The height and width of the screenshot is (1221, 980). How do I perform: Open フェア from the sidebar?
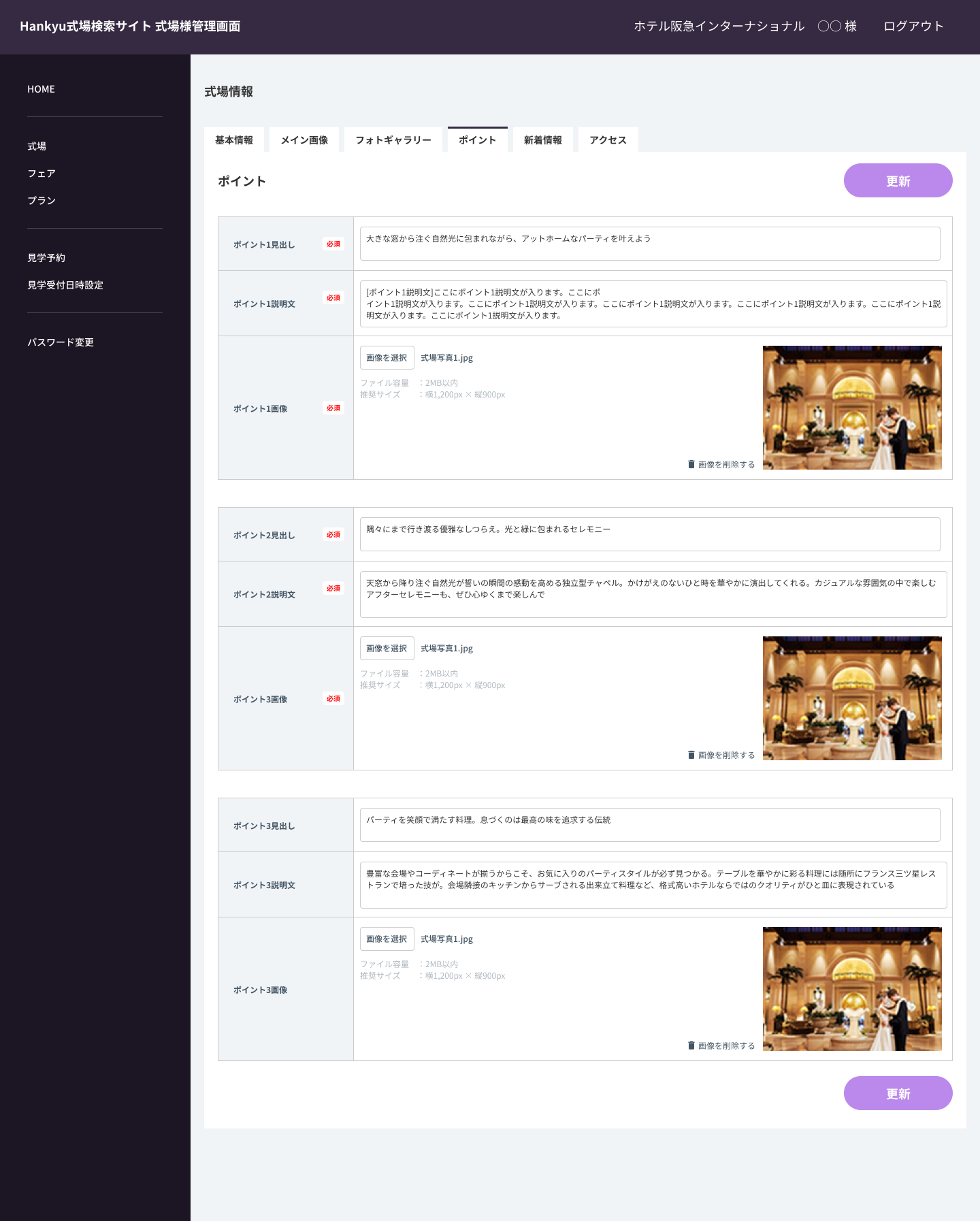(x=42, y=174)
